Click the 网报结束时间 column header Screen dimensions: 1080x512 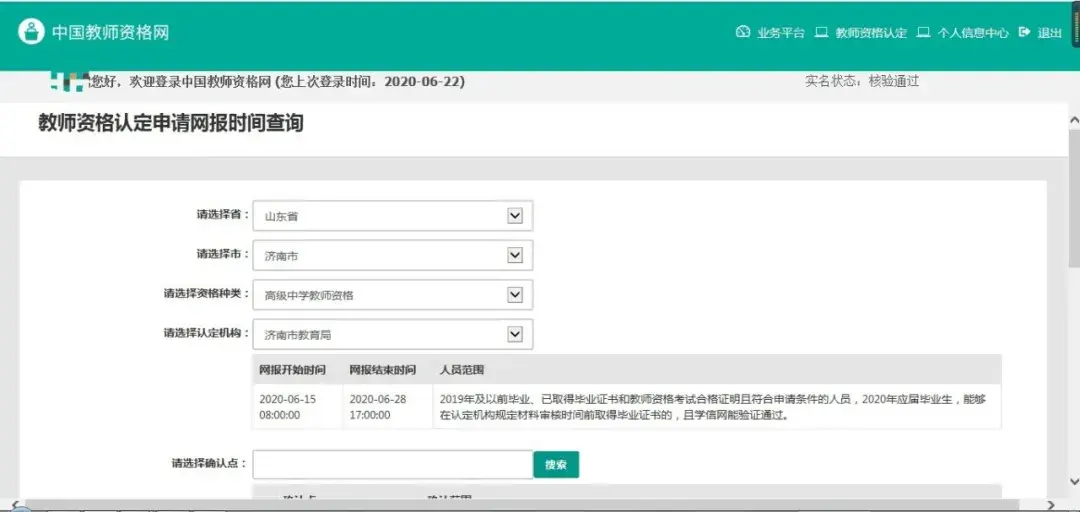(383, 369)
